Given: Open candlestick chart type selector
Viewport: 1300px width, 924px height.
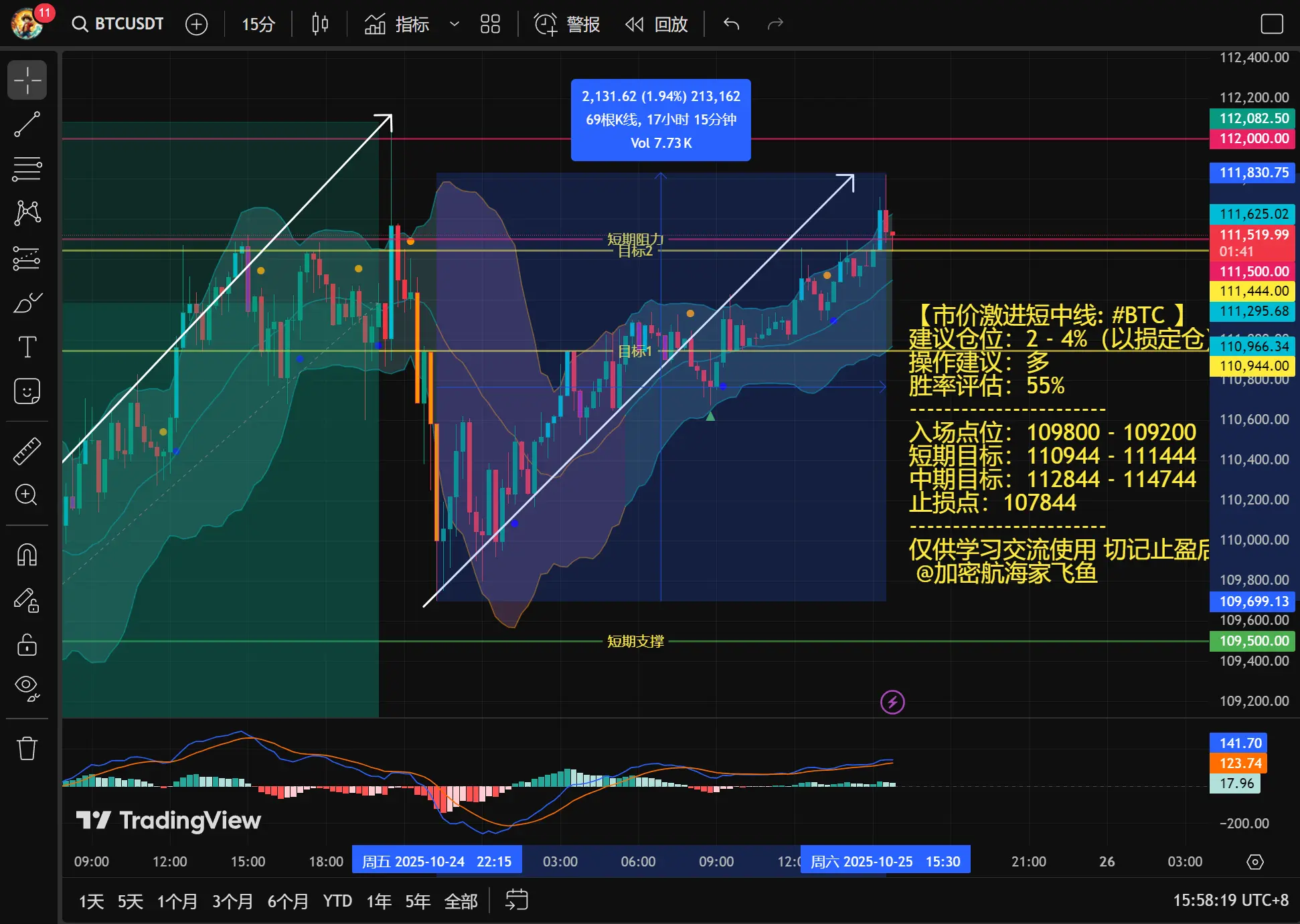Looking at the screenshot, I should pos(320,24).
